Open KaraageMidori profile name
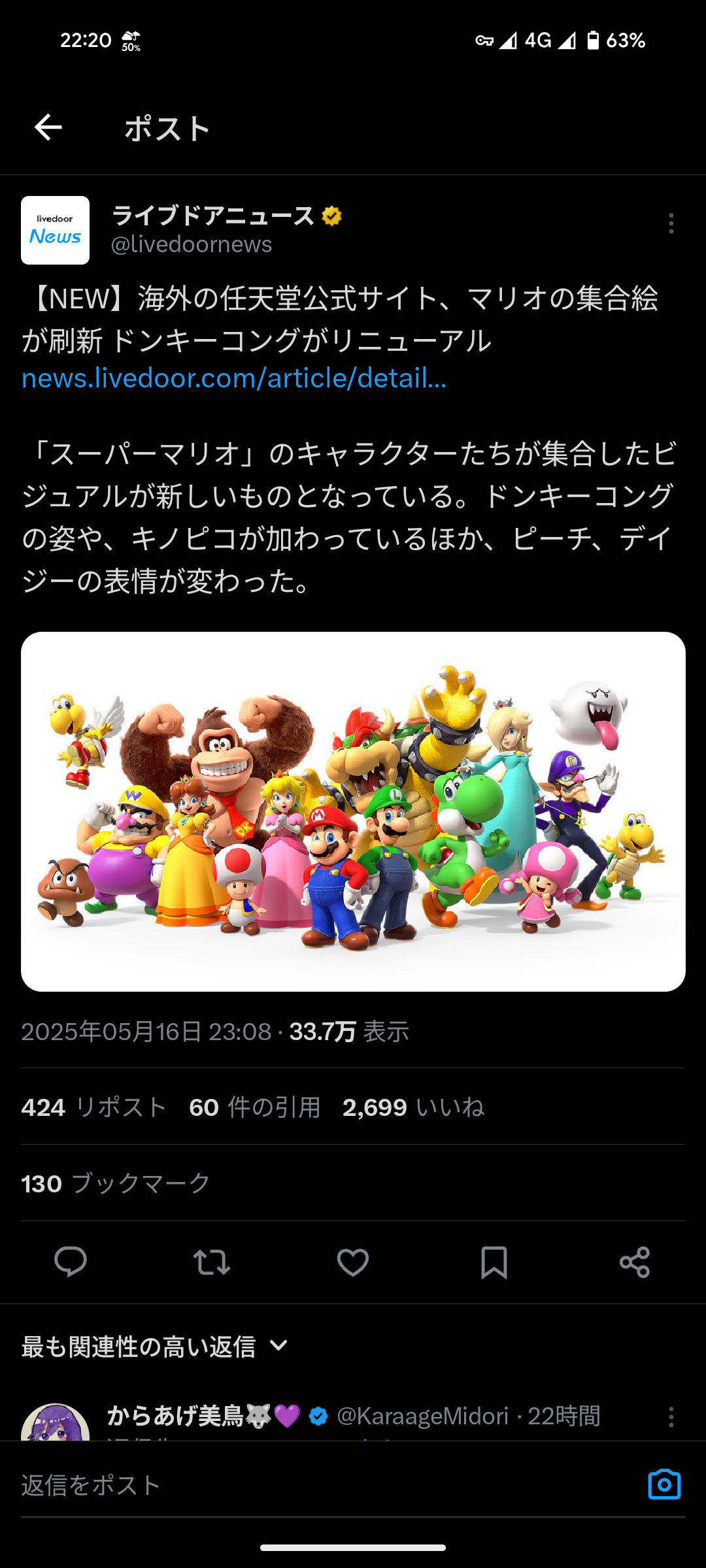 pyautogui.click(x=204, y=1416)
